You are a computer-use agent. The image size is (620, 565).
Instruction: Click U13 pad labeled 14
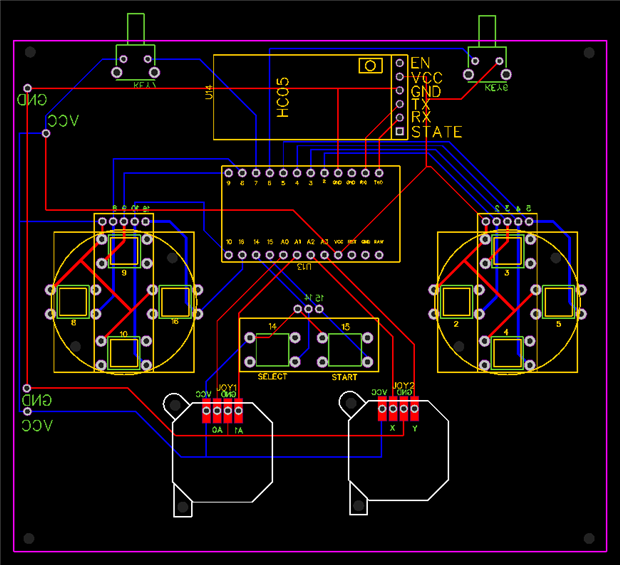[x=256, y=255]
